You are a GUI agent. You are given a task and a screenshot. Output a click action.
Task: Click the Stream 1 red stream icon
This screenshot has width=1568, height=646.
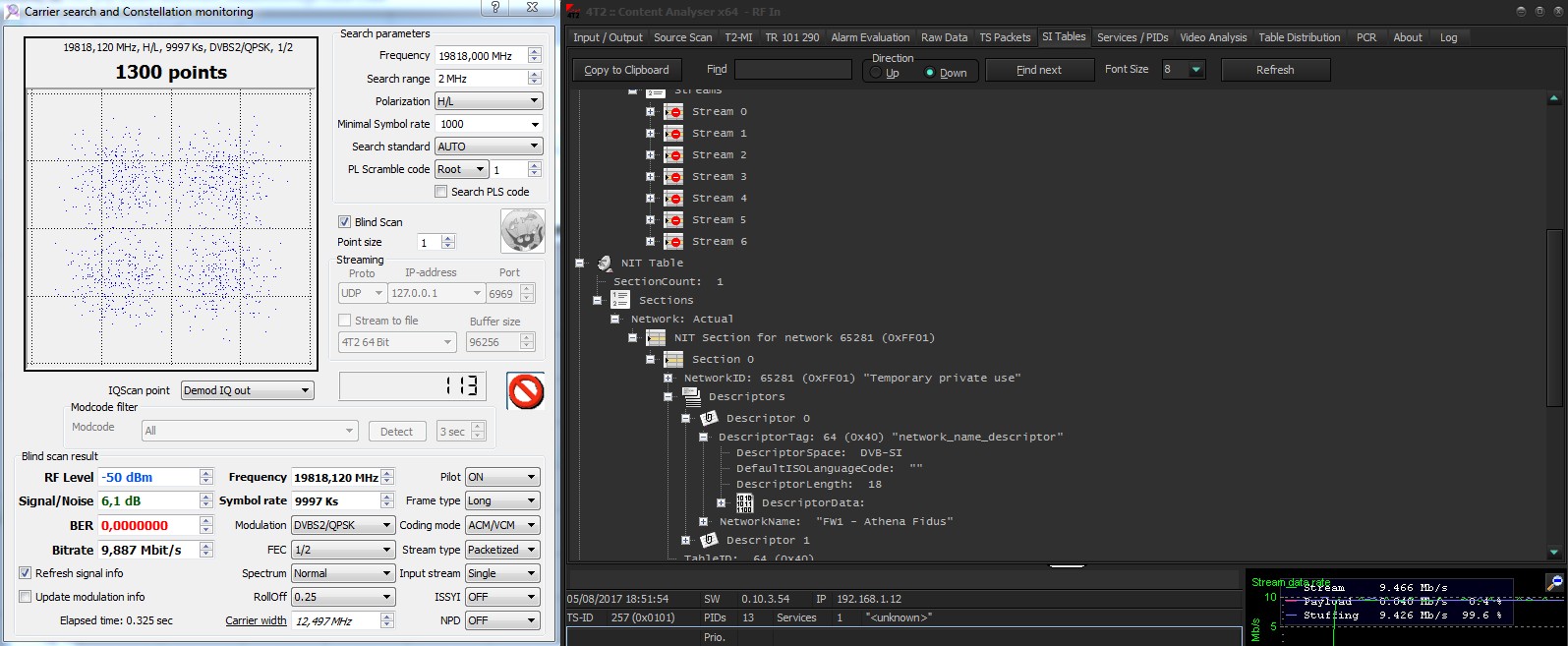(673, 134)
